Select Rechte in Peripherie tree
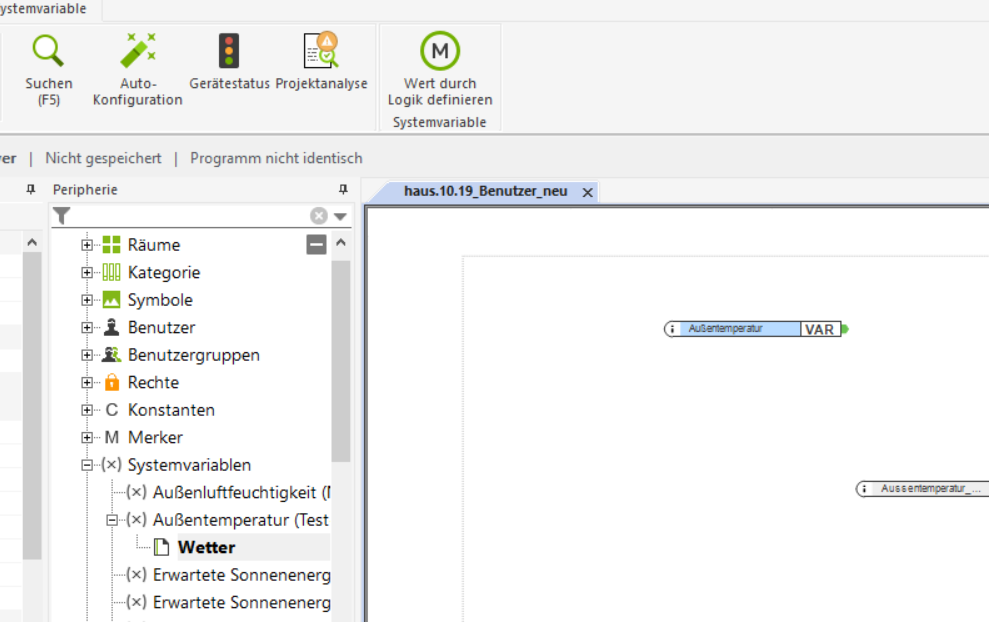Viewport: 989px width, 622px height. tap(153, 382)
